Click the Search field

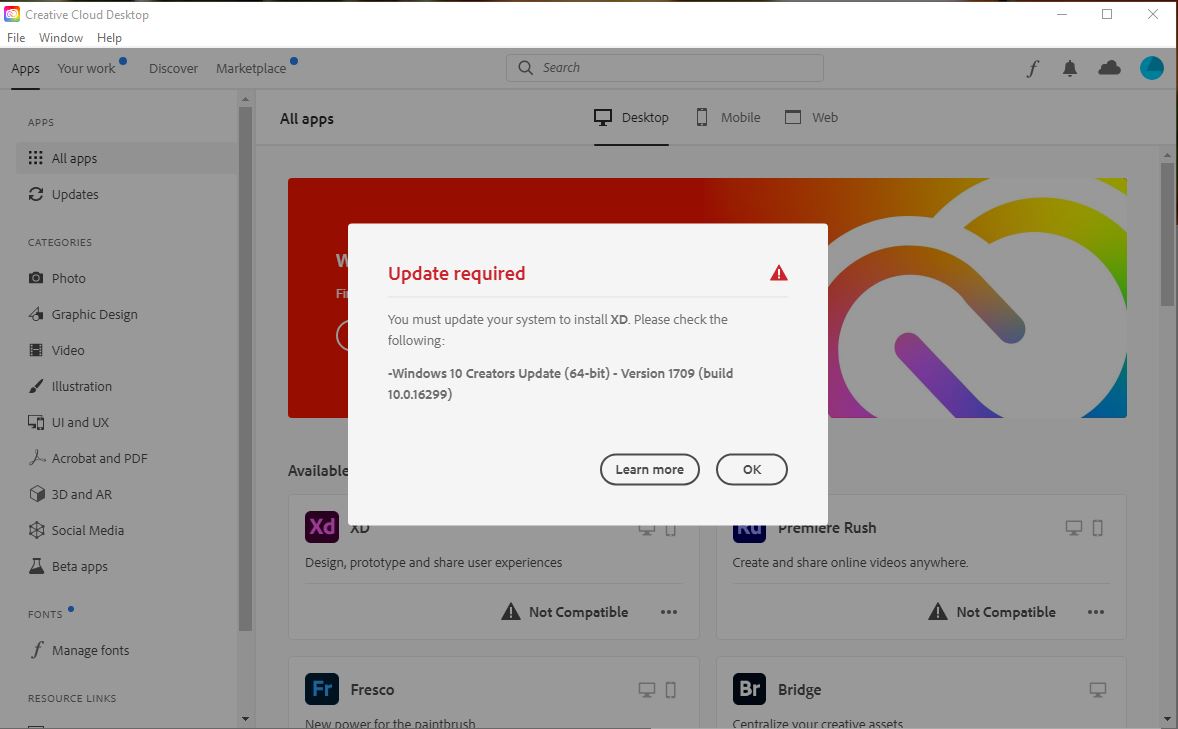665,68
